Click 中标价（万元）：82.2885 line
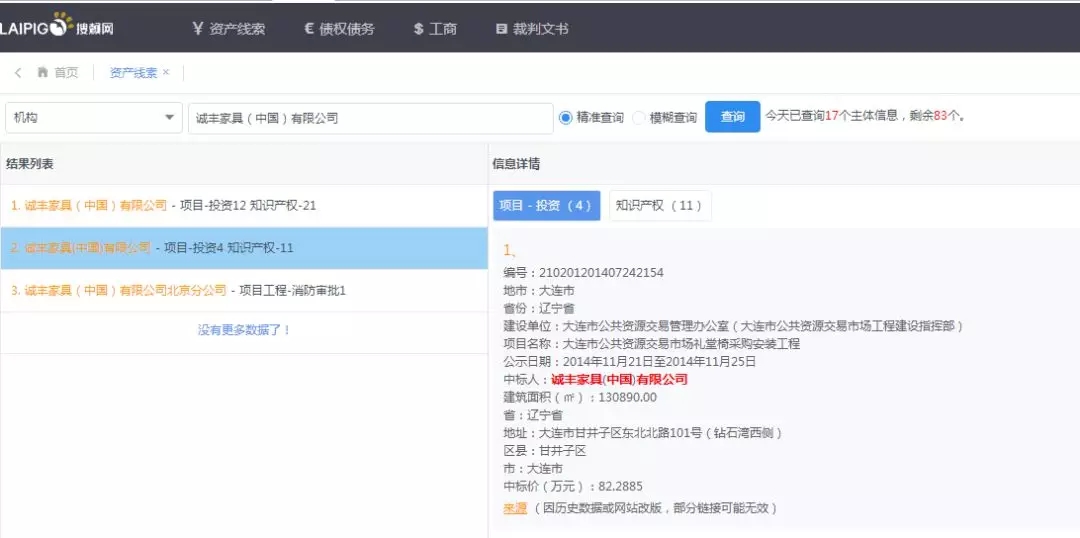Screen dimensions: 1080x538 pos(573,486)
